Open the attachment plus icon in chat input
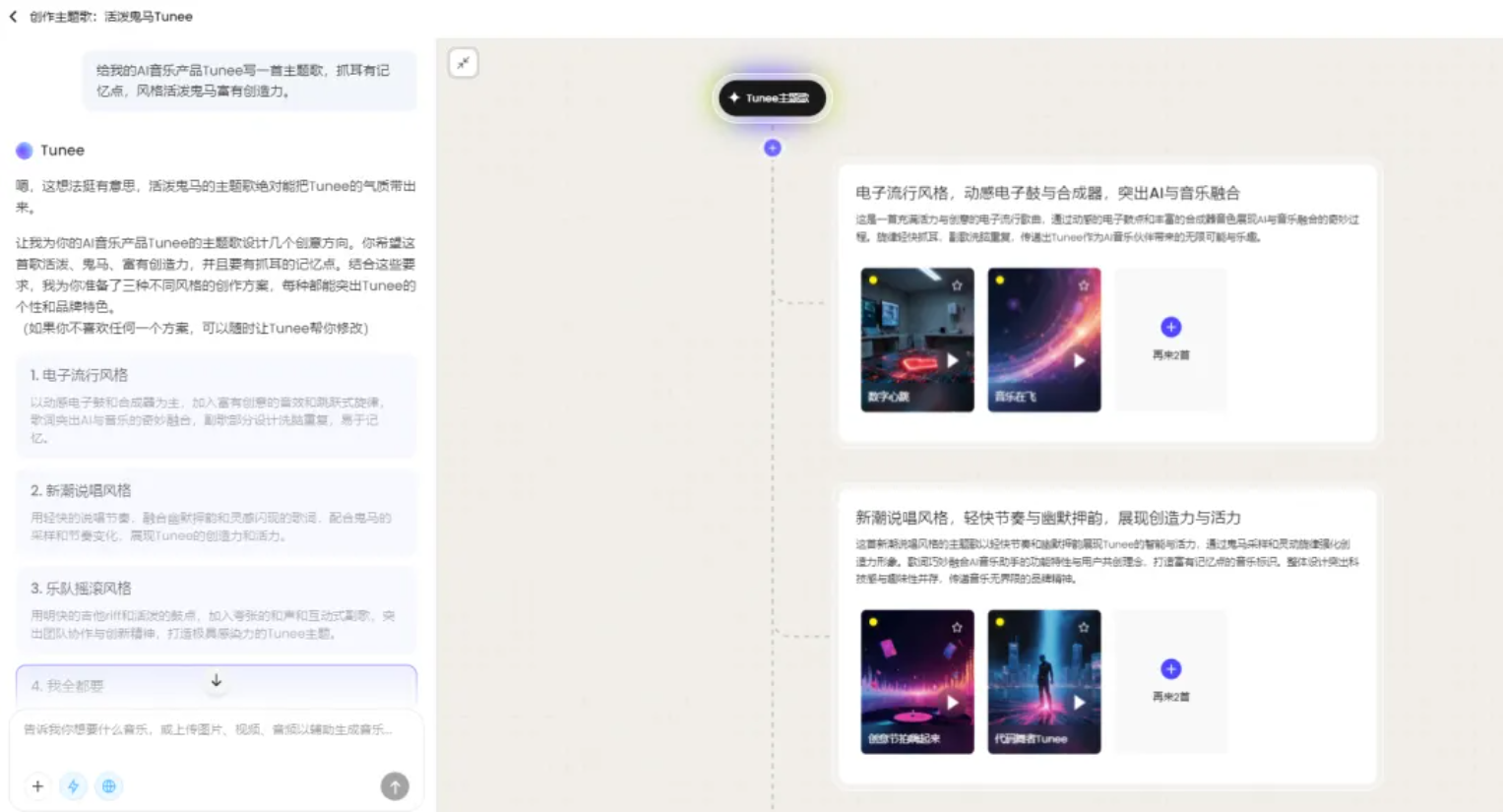 tap(37, 786)
